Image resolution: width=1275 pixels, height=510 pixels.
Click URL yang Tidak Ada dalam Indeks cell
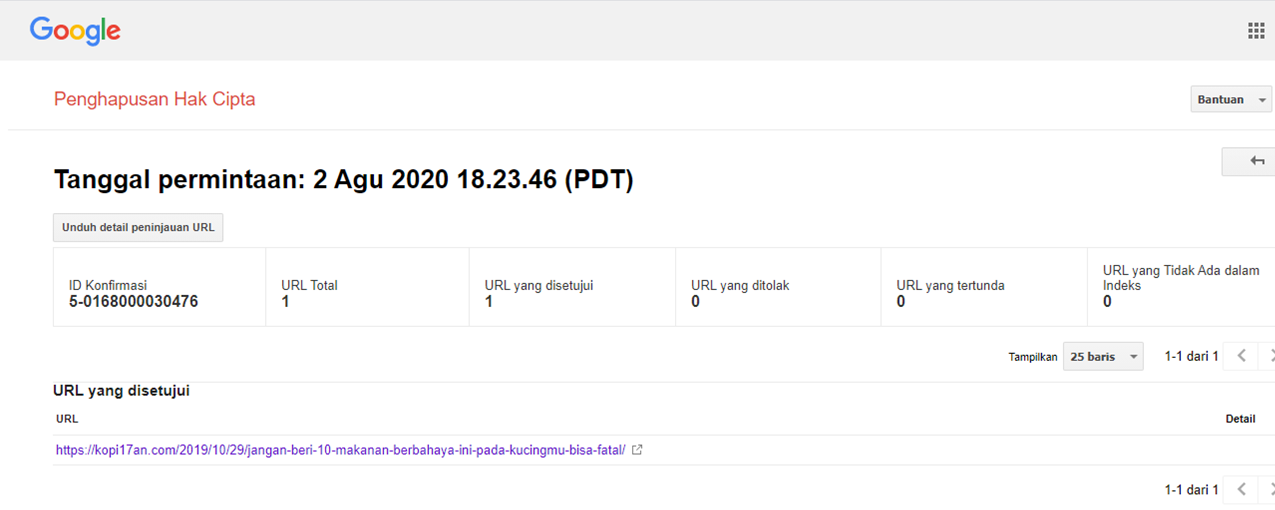(1182, 287)
